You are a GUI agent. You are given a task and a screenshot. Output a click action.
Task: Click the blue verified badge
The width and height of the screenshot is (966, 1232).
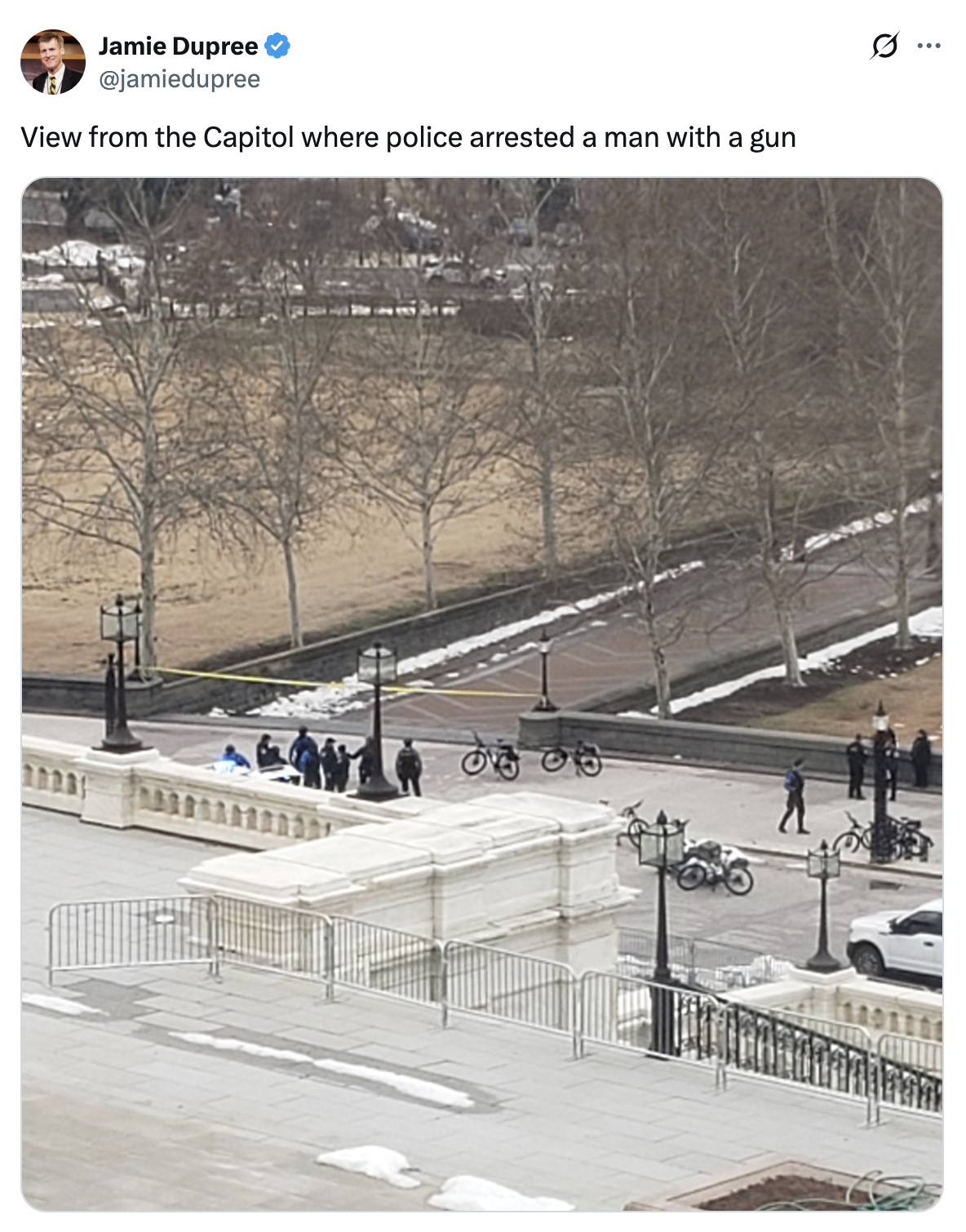pos(277,47)
